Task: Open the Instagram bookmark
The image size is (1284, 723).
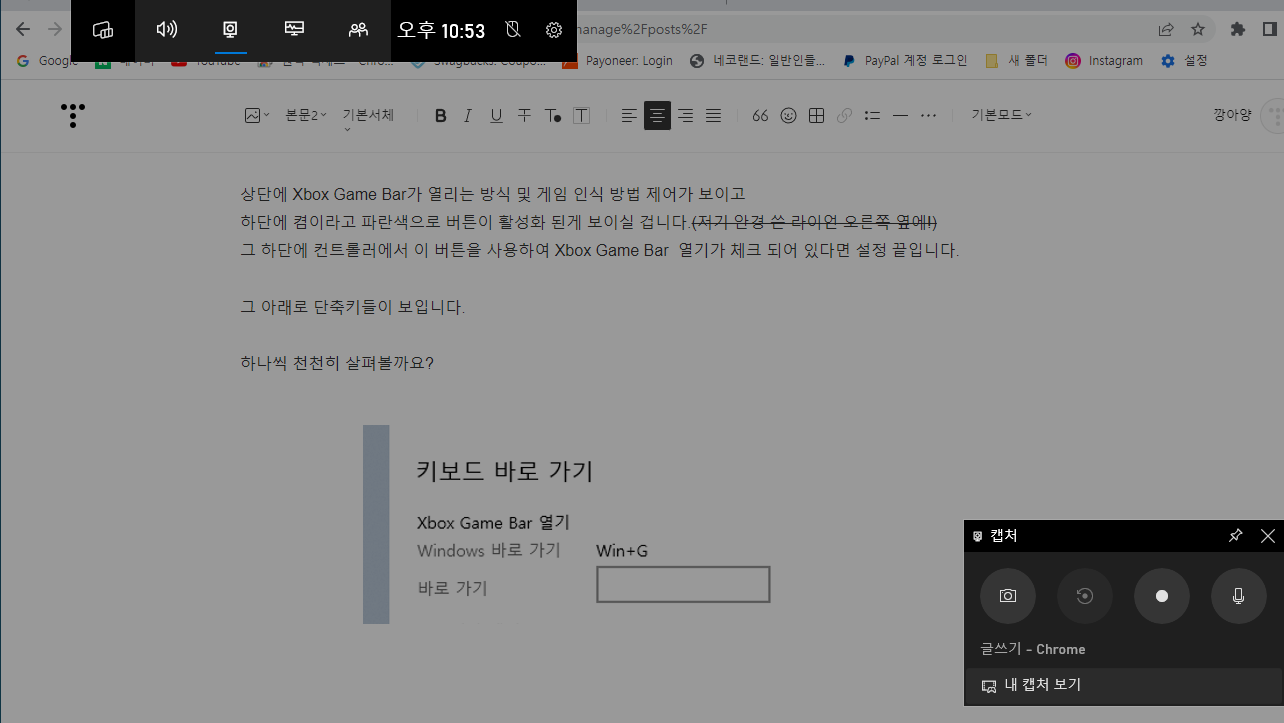Action: tap(1104, 61)
